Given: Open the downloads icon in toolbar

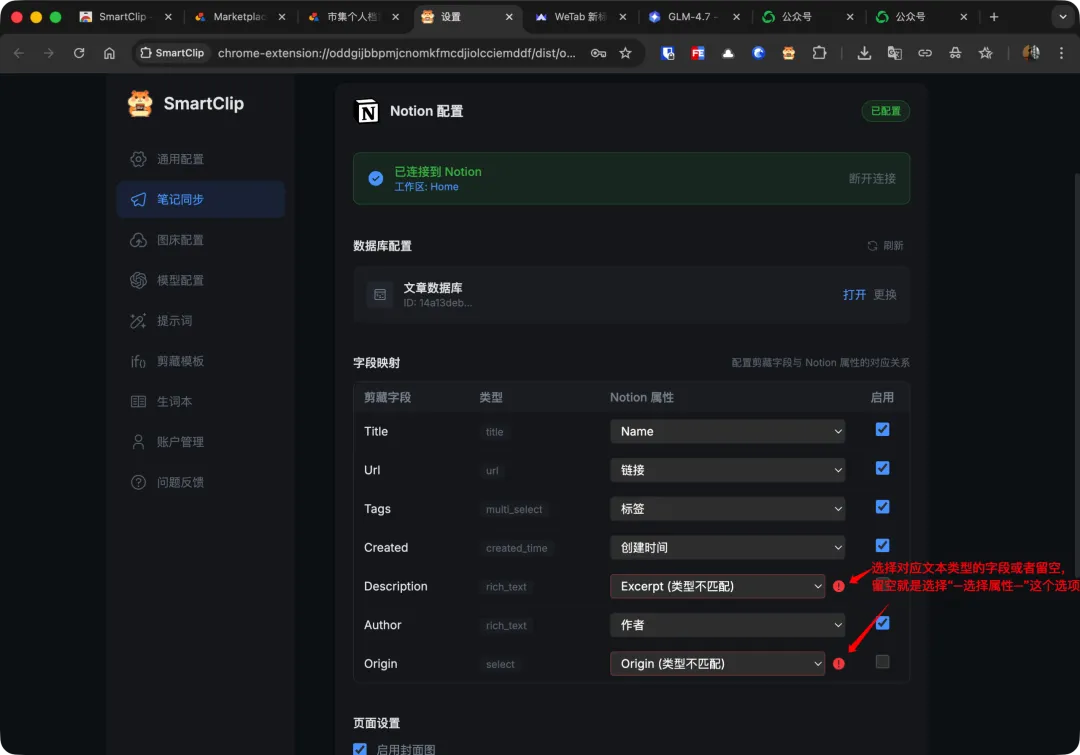Looking at the screenshot, I should (864, 53).
